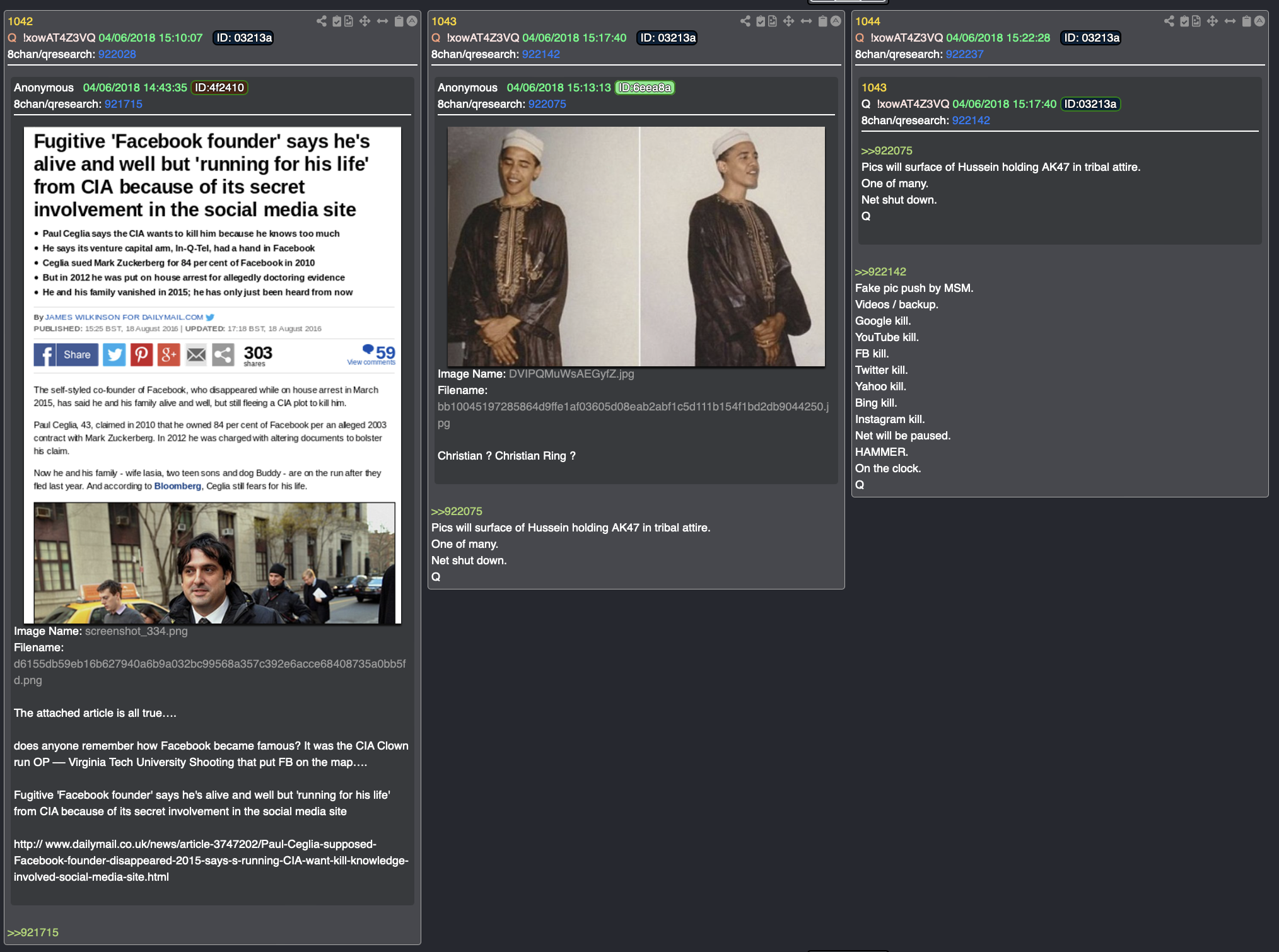Click timestamp 04/06/2018 15:13:13 on anonymous post
This screenshot has width=1279, height=952.
559,88
